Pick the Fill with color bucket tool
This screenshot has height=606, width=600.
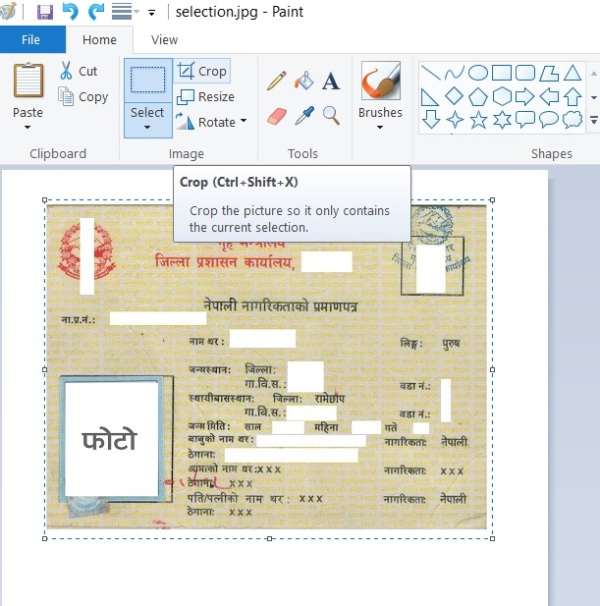pos(304,81)
